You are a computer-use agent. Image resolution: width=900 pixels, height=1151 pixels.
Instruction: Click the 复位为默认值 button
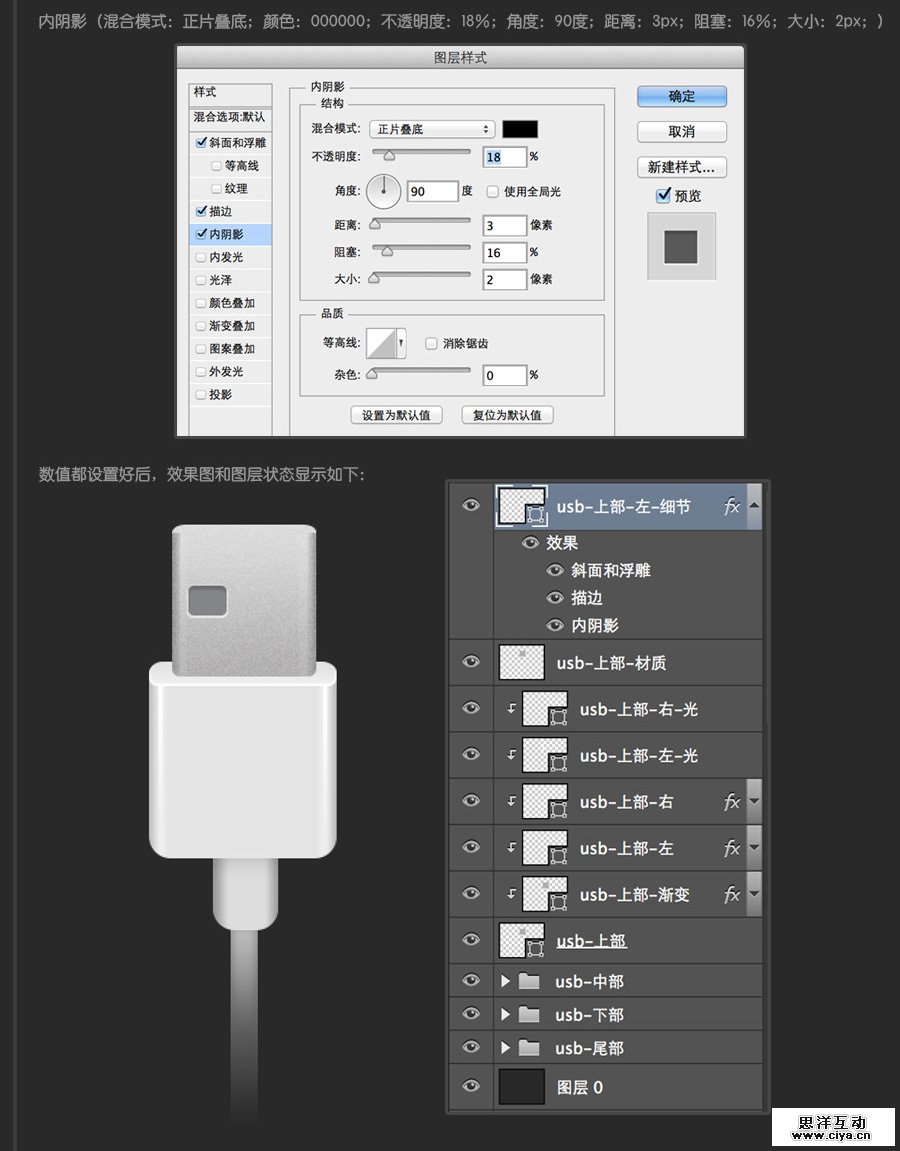click(x=507, y=414)
